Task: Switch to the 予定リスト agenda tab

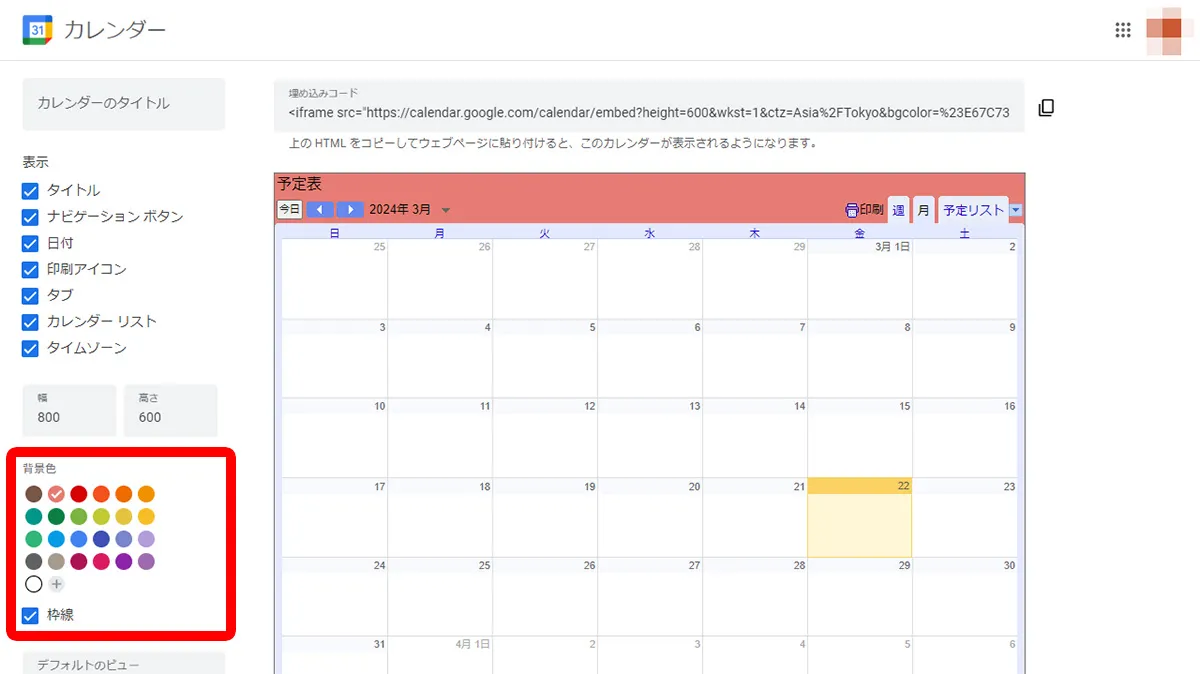Action: (x=973, y=210)
